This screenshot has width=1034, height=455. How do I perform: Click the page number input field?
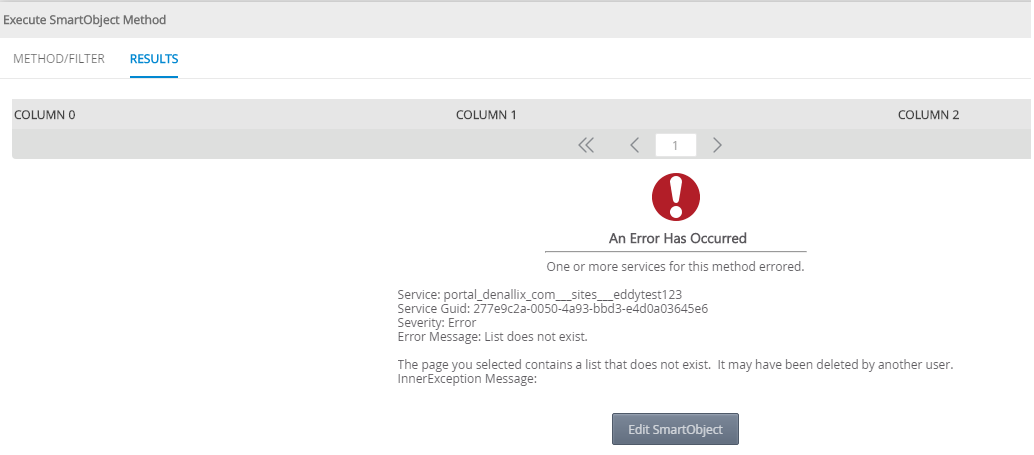675,145
